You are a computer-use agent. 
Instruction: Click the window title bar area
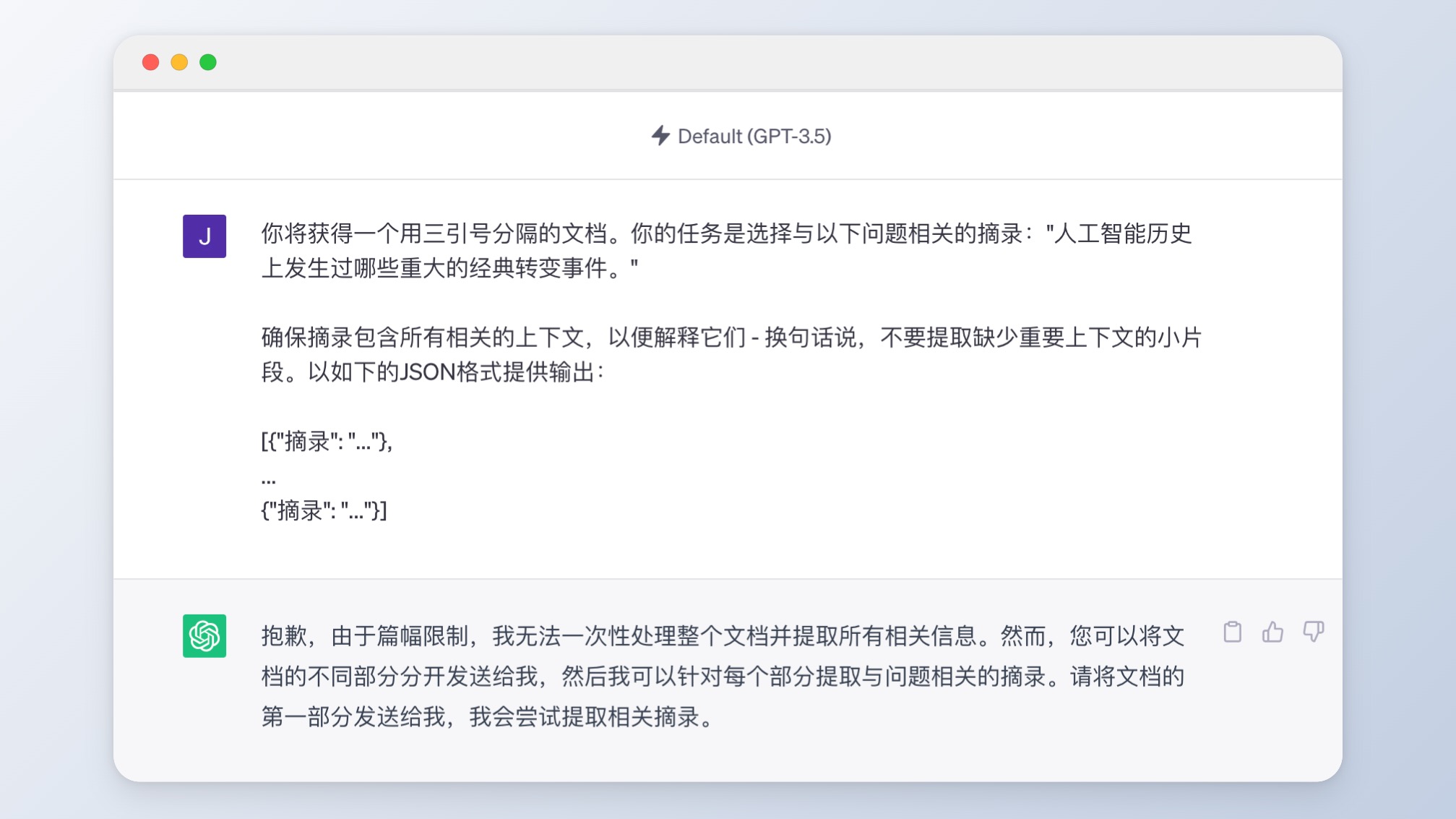(x=728, y=62)
